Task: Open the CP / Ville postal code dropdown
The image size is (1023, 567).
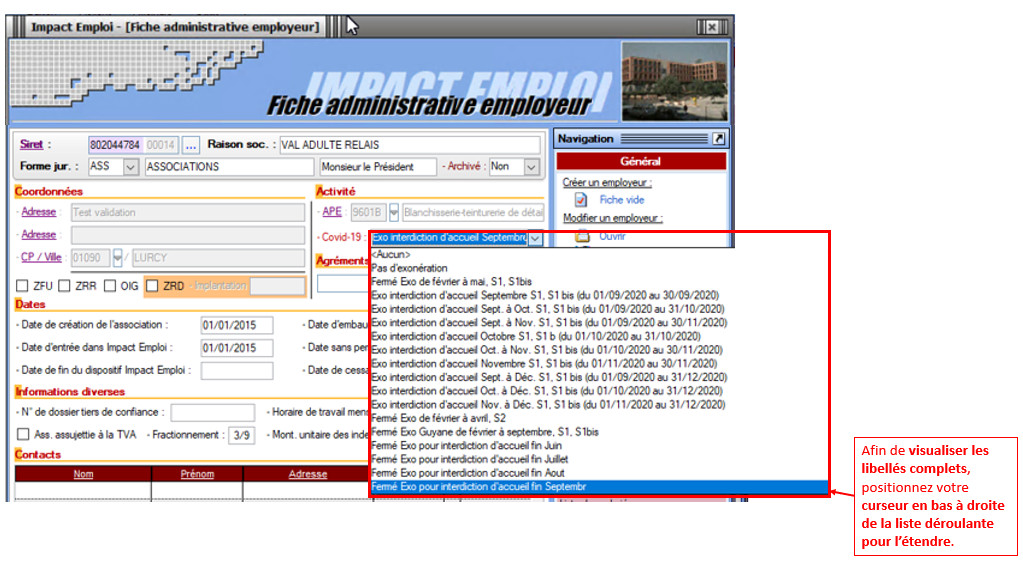Action: coord(117,258)
